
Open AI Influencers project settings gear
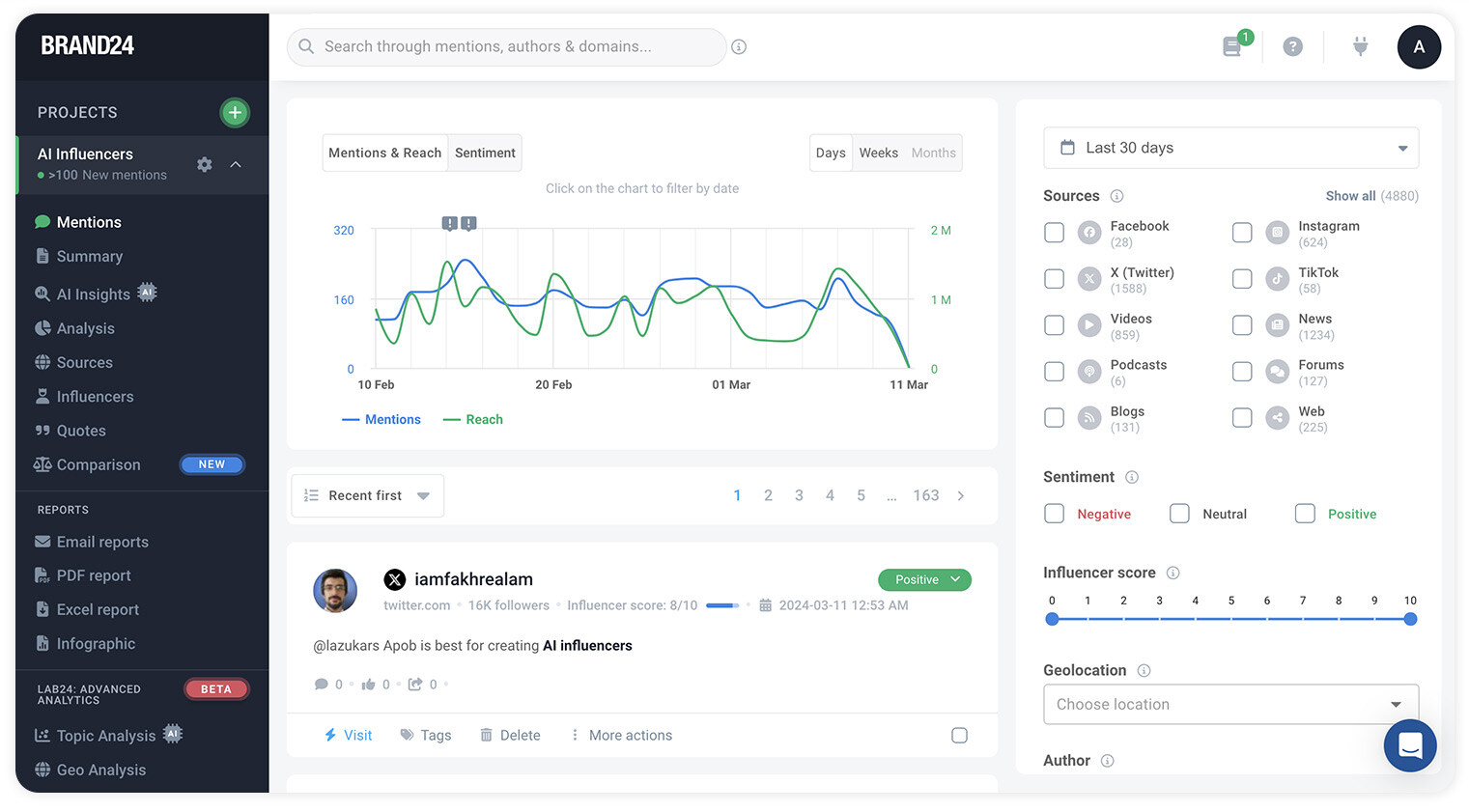204,165
